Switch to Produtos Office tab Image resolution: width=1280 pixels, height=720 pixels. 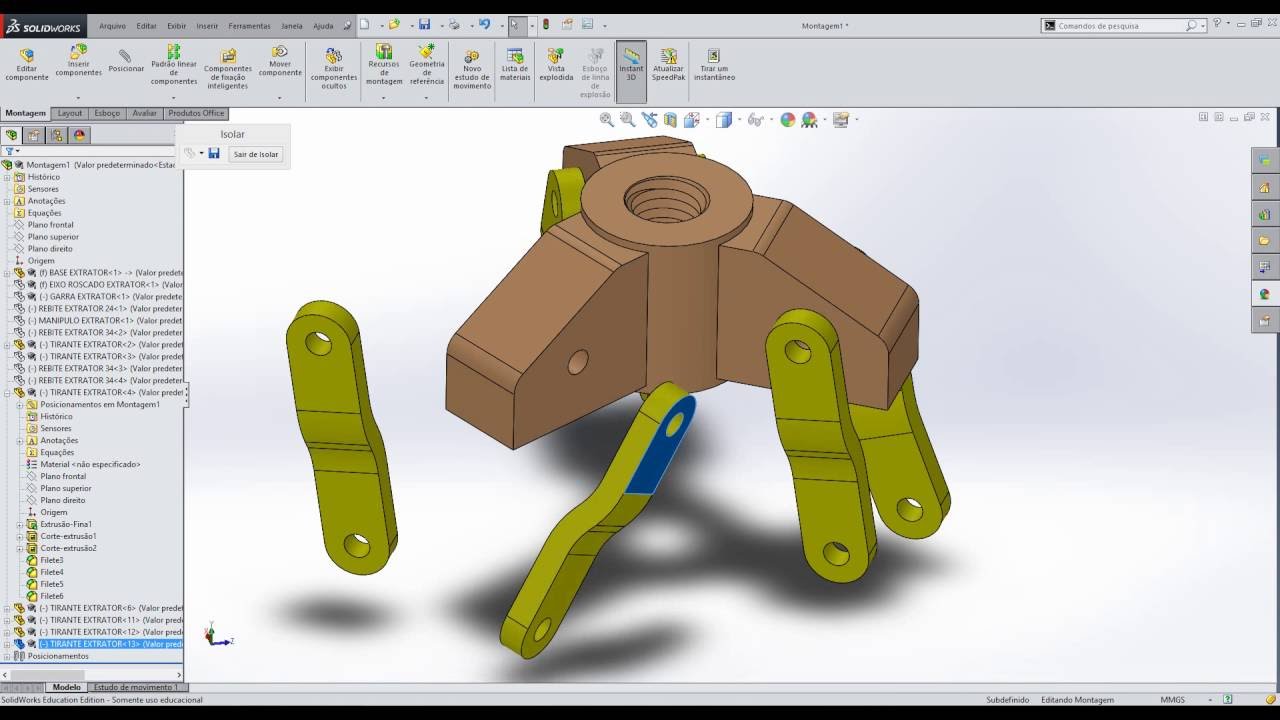point(196,113)
